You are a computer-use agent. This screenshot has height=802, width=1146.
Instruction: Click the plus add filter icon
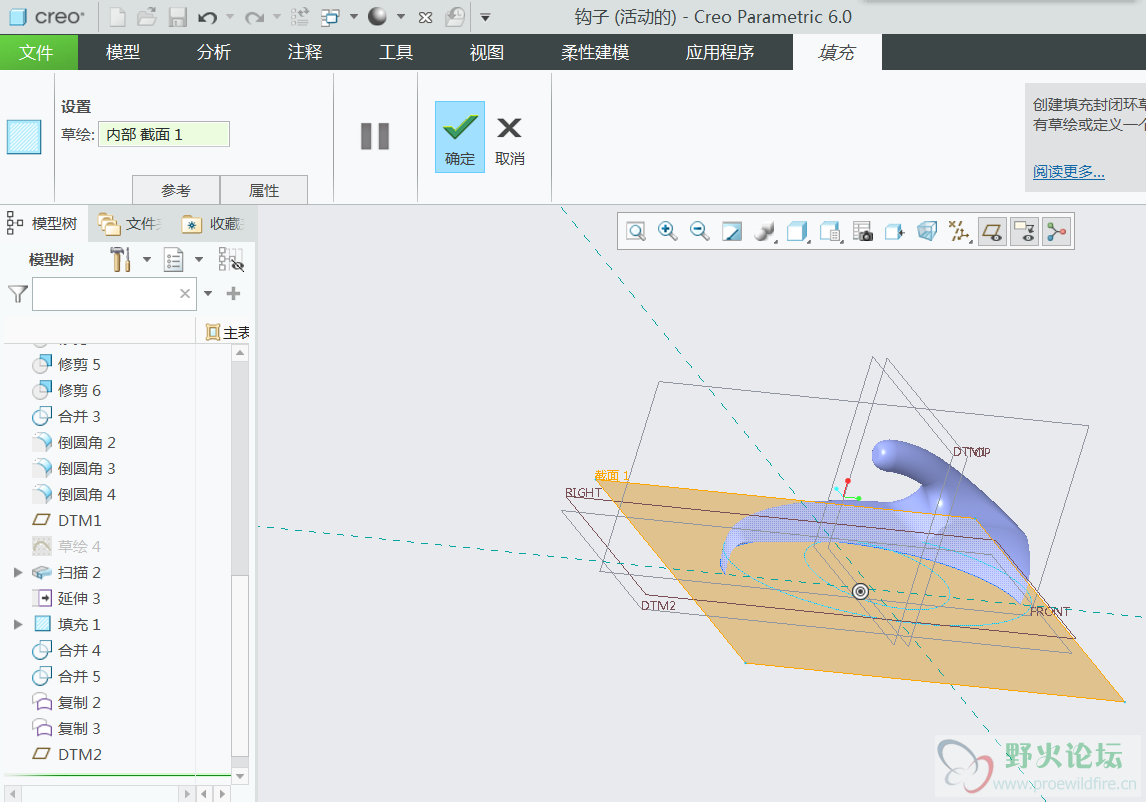click(233, 293)
